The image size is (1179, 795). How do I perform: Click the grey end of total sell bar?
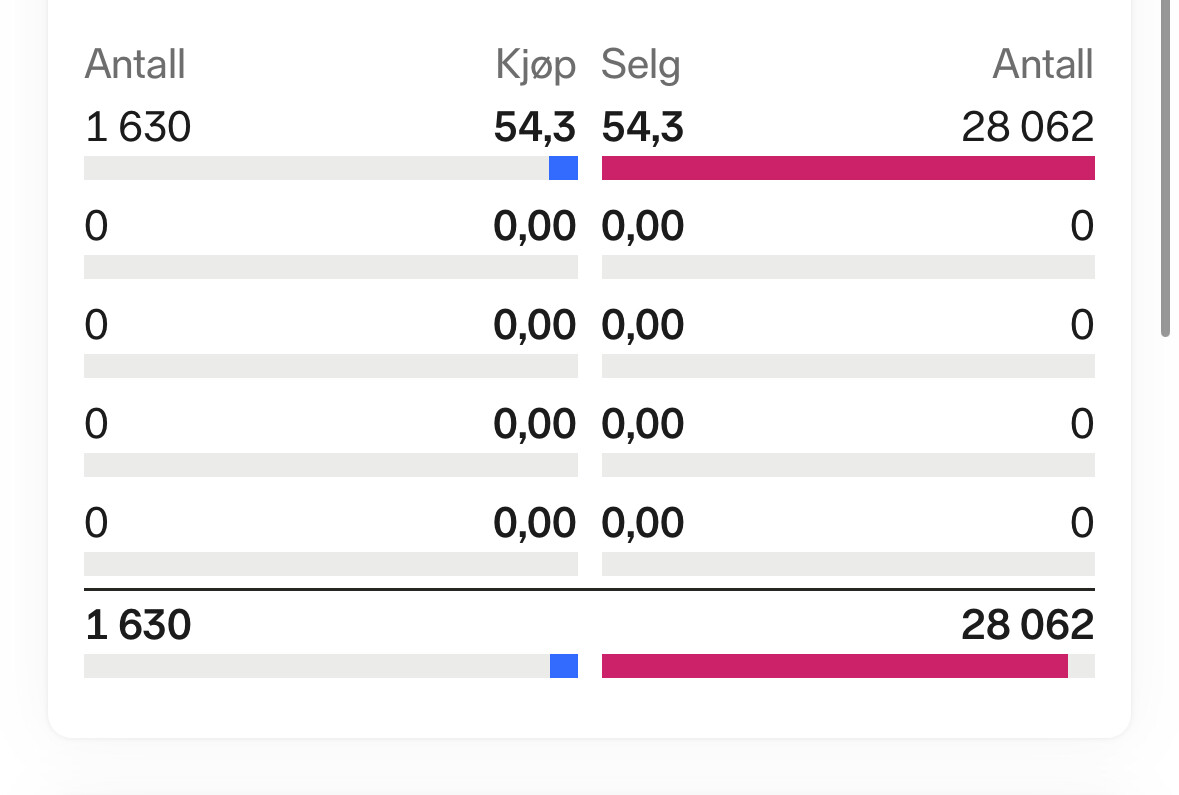(1081, 666)
